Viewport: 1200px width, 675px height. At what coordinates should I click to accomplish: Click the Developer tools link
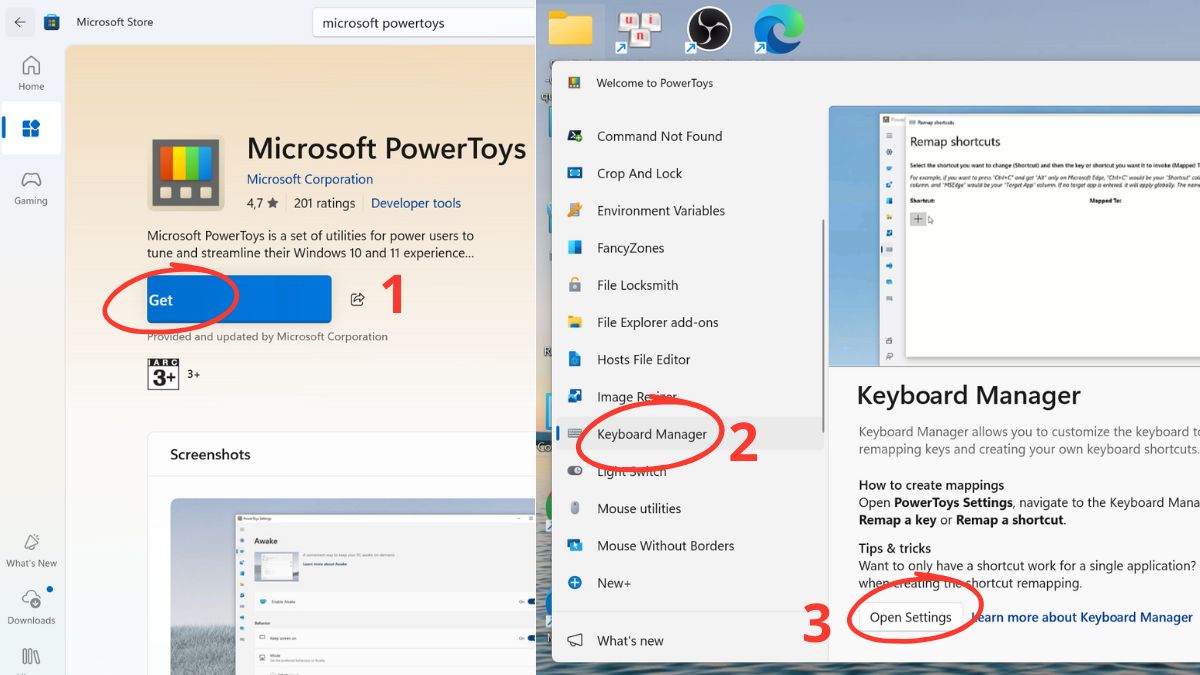pos(415,203)
